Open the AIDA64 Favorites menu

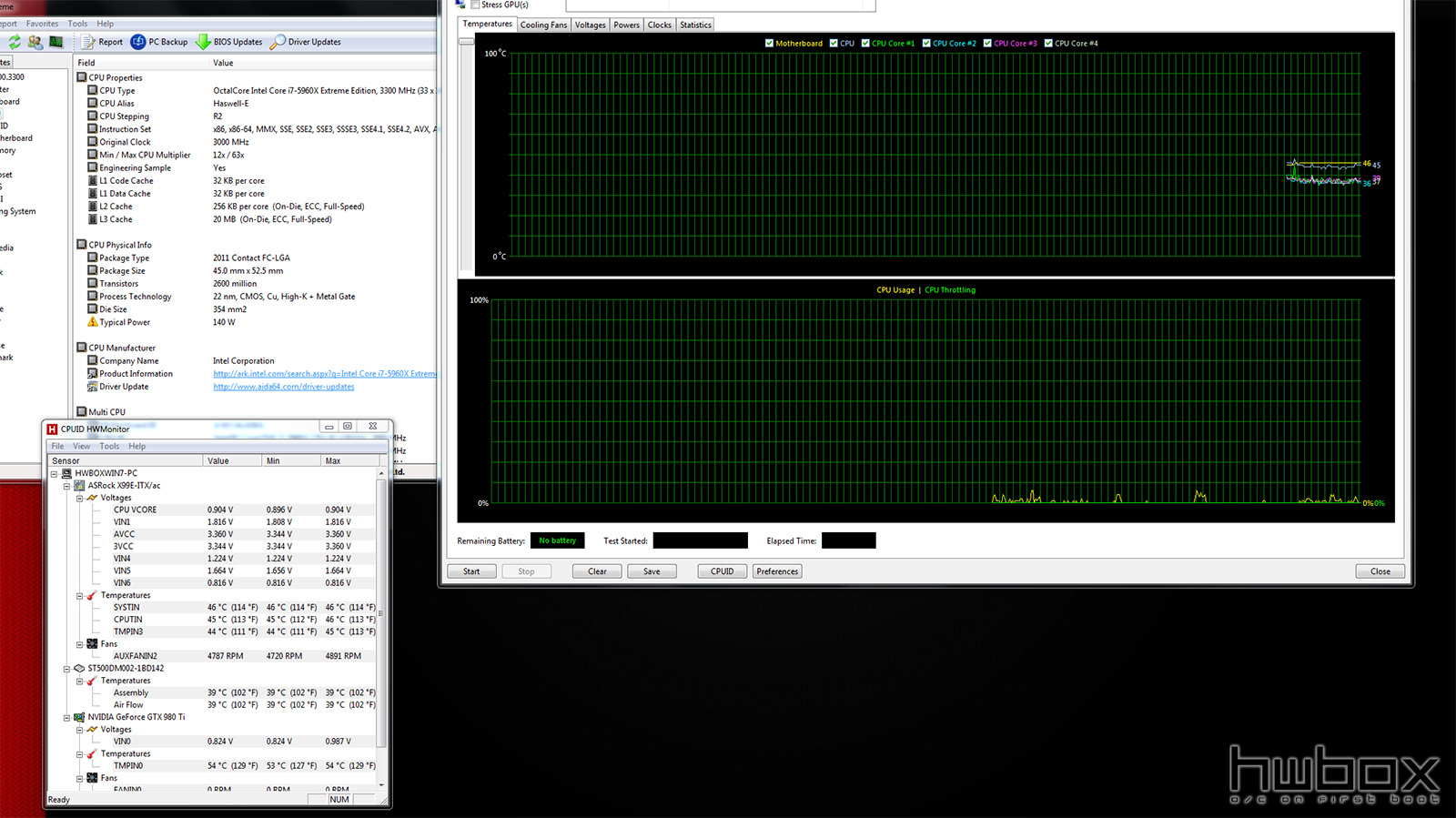coord(42,24)
